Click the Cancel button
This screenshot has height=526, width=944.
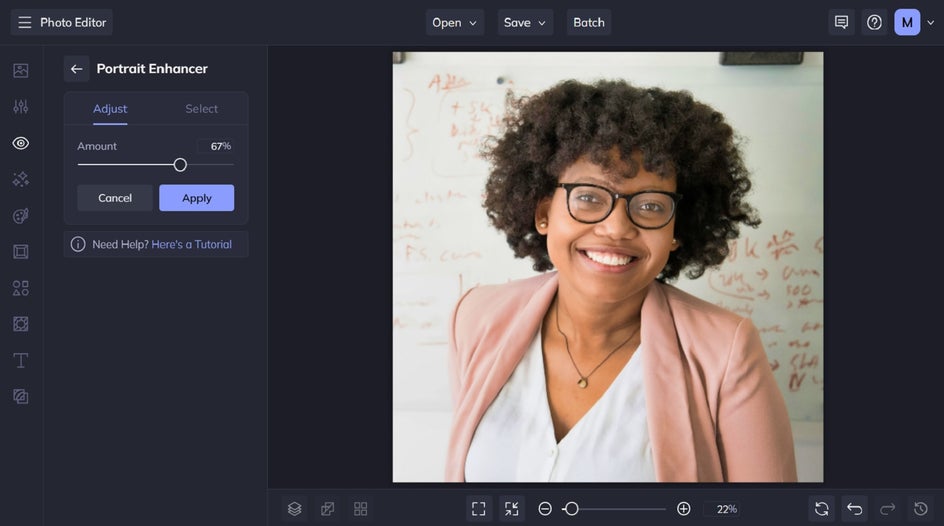click(115, 198)
